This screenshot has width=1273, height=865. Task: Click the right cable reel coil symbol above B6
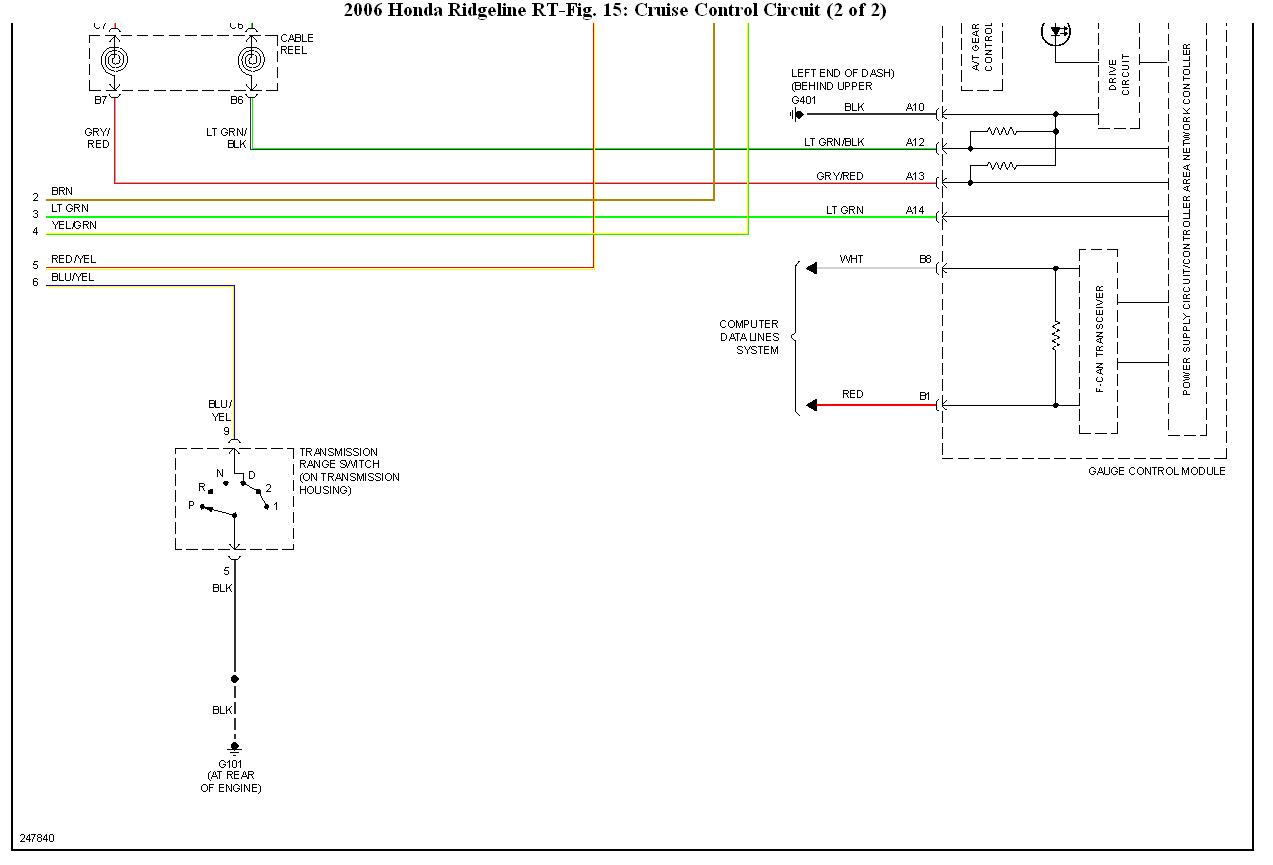click(x=252, y=62)
